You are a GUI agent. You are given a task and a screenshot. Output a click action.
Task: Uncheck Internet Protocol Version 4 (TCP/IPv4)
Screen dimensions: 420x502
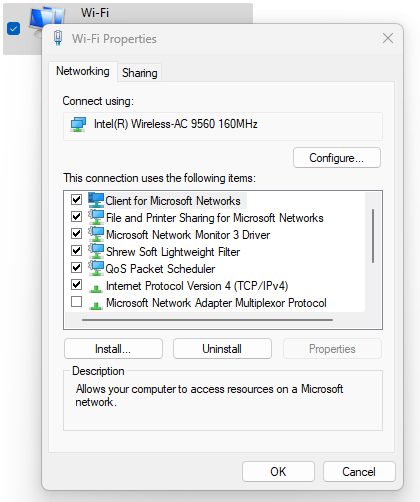[x=76, y=285]
